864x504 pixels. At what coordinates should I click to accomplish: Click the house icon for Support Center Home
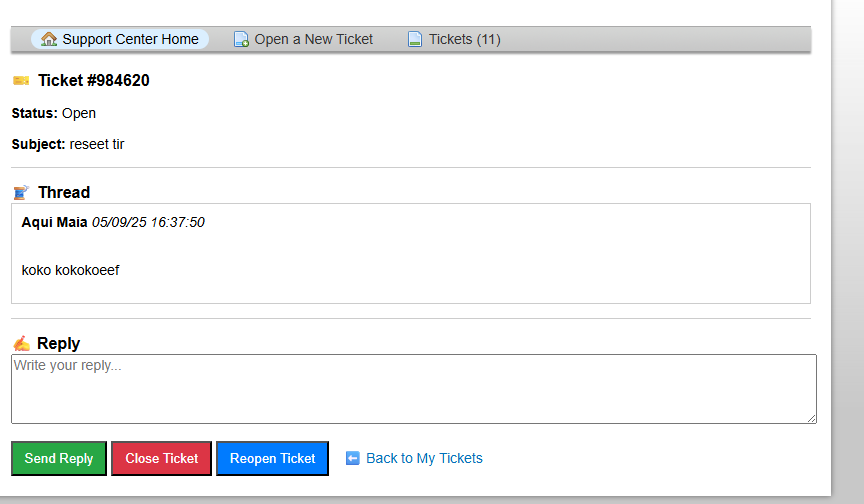click(49, 39)
